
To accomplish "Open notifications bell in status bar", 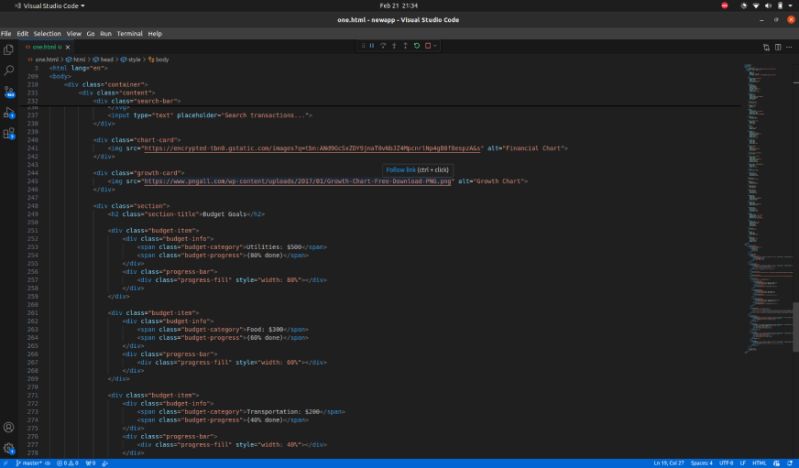I will click(790, 463).
